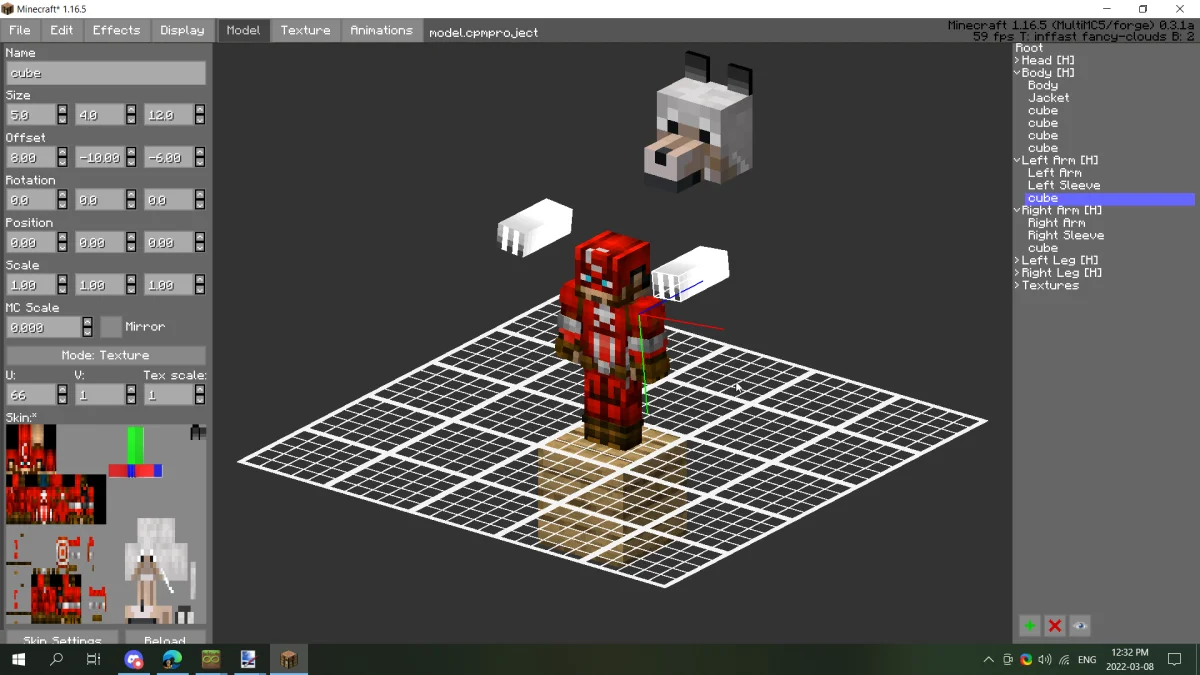Click the Reload button
Viewport: 1200px width, 675px height.
coord(165,640)
